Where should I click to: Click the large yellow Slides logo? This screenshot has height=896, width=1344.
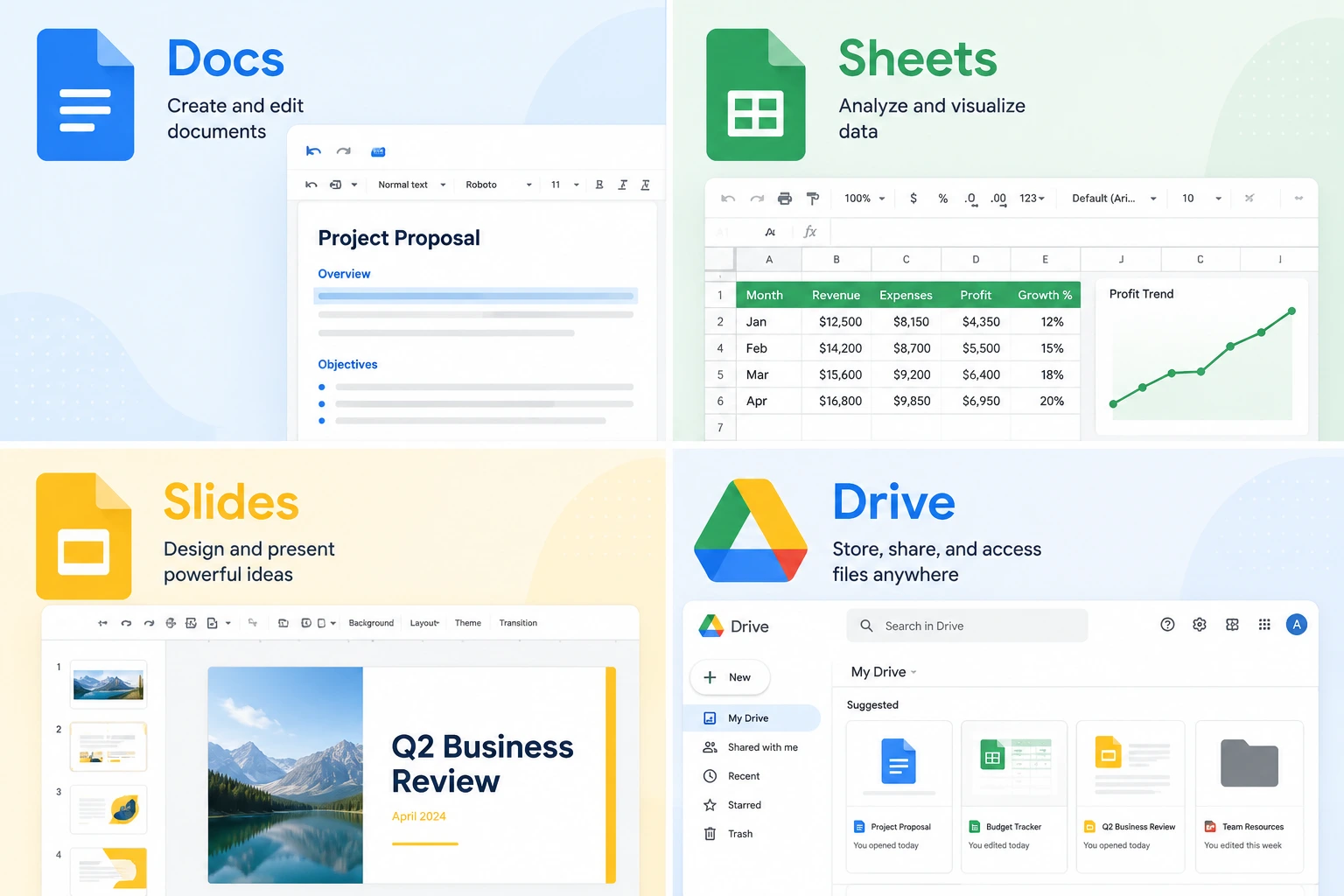point(84,536)
